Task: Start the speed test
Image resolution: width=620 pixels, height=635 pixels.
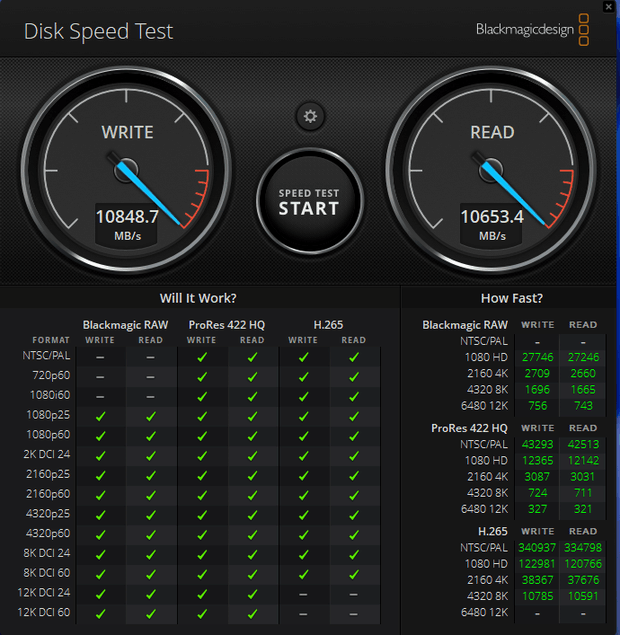Action: pyautogui.click(x=310, y=201)
